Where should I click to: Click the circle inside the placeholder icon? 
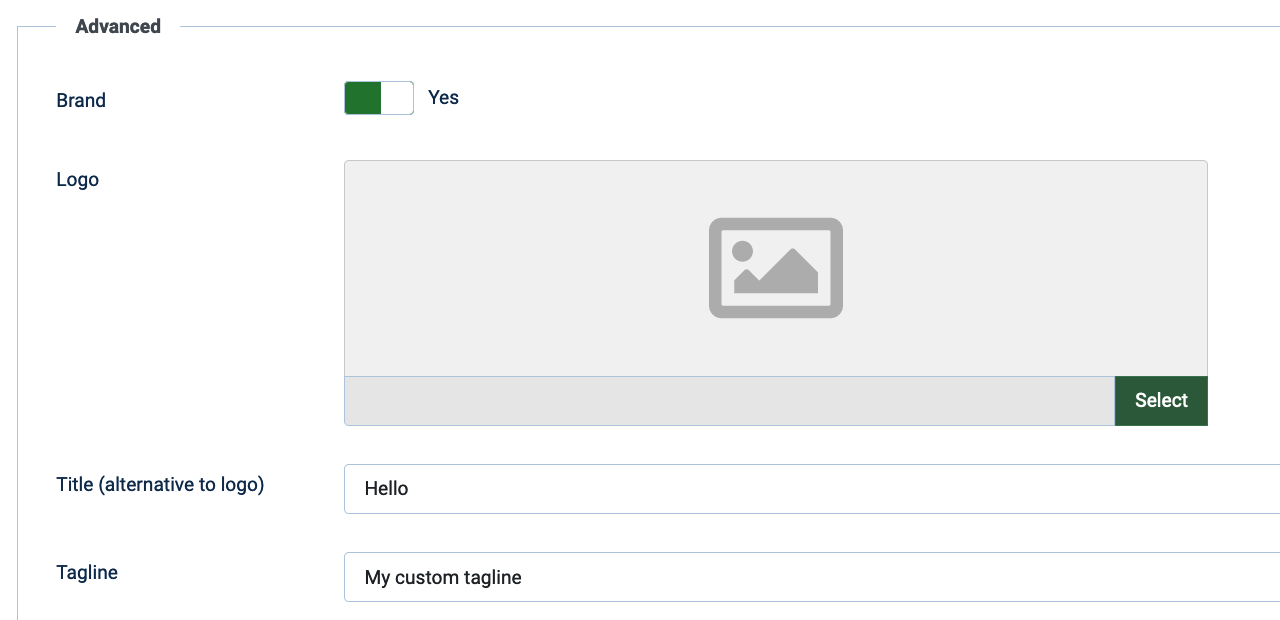coord(742,251)
